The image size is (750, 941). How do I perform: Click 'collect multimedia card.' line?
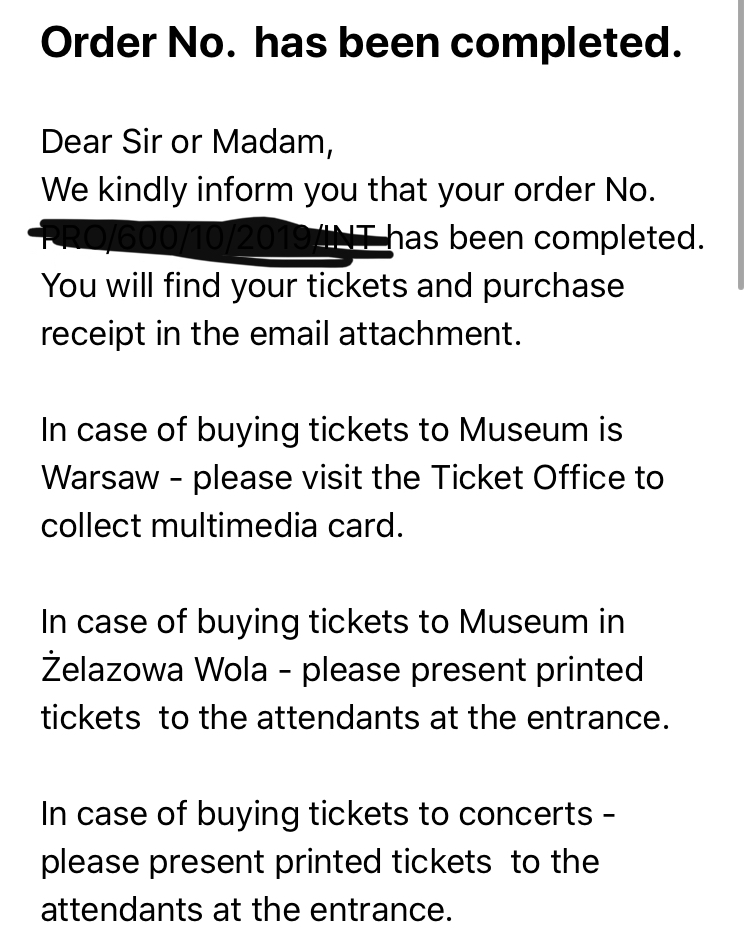[222, 525]
